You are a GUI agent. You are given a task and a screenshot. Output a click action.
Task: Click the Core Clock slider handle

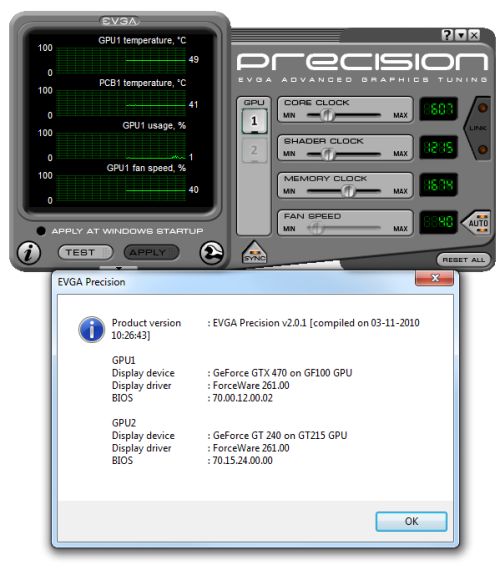pos(327,116)
